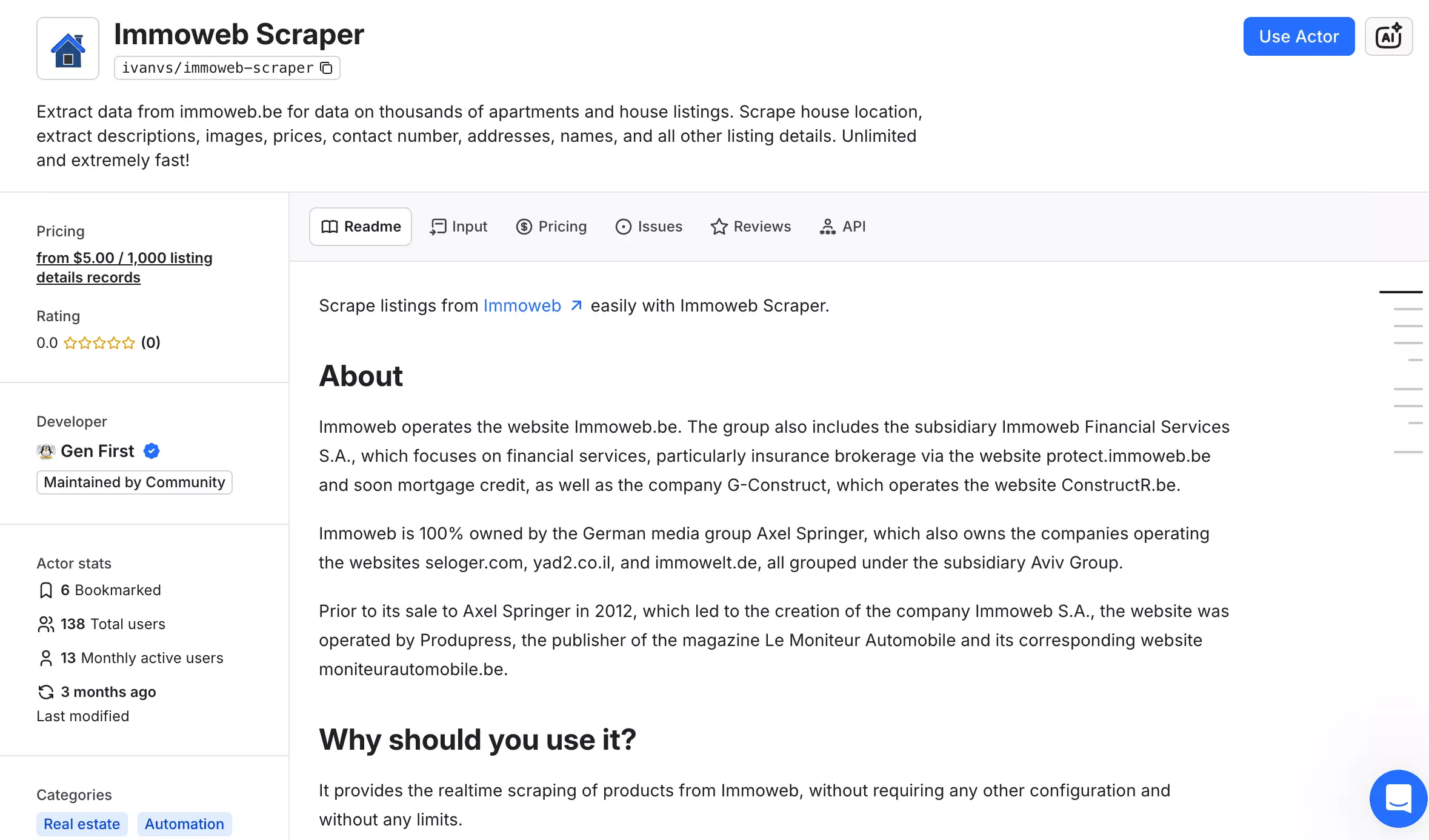Click the 3 months ago last modified text
This screenshot has width=1429, height=840.
coord(108,692)
